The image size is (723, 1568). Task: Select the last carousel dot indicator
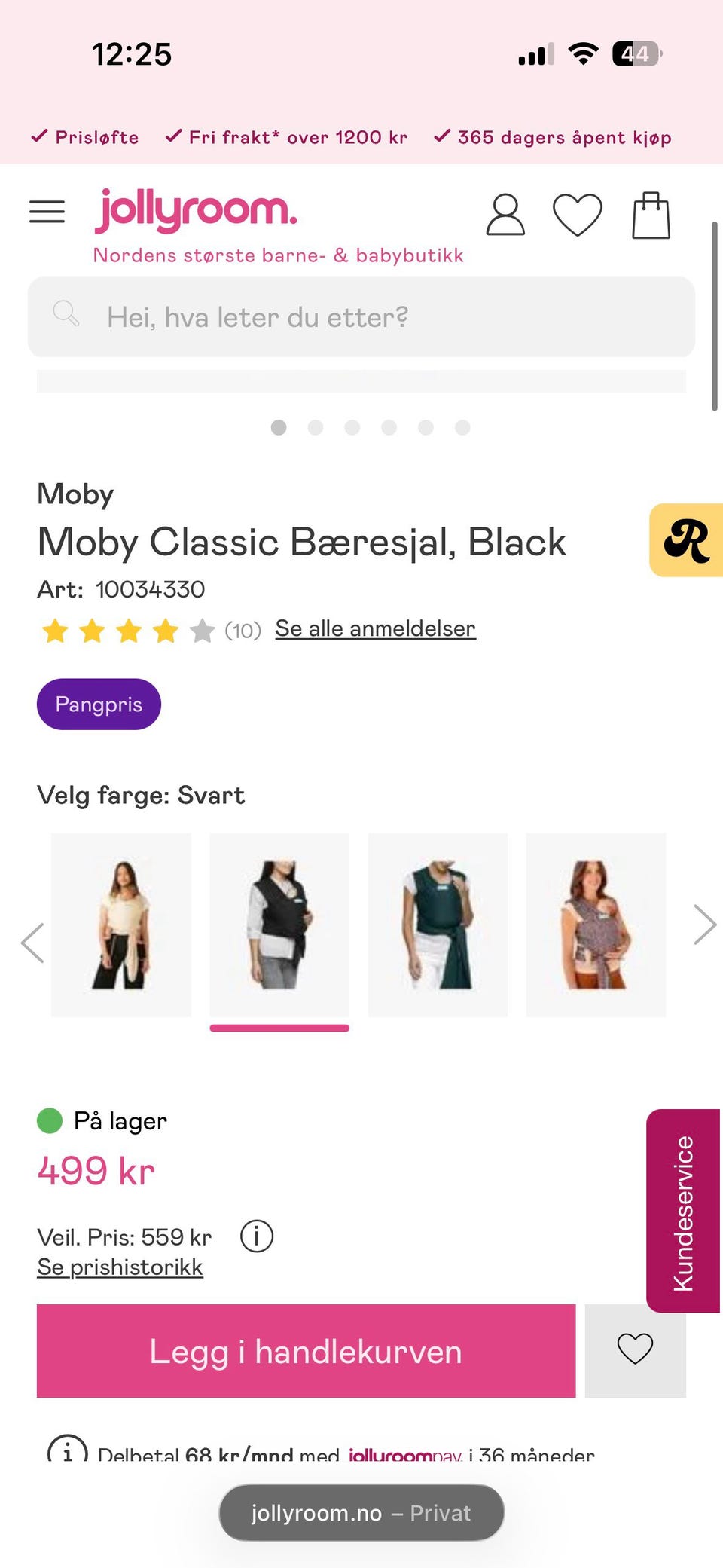pos(462,427)
